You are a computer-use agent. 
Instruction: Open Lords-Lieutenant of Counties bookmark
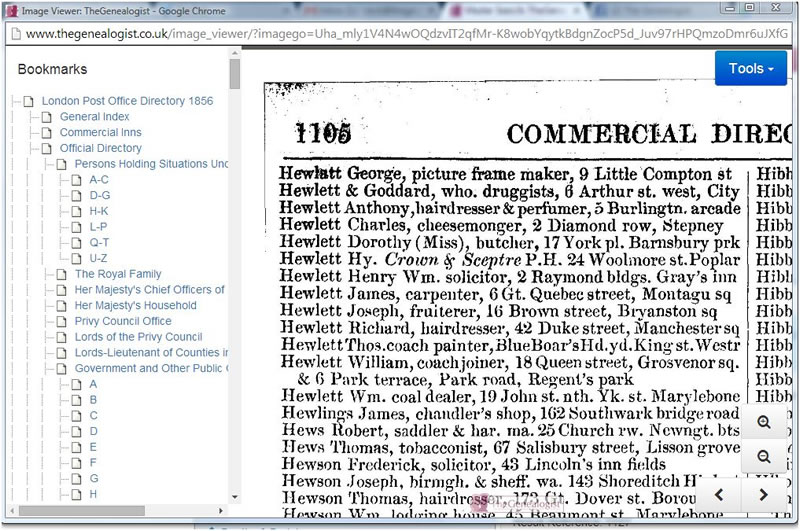pos(151,353)
